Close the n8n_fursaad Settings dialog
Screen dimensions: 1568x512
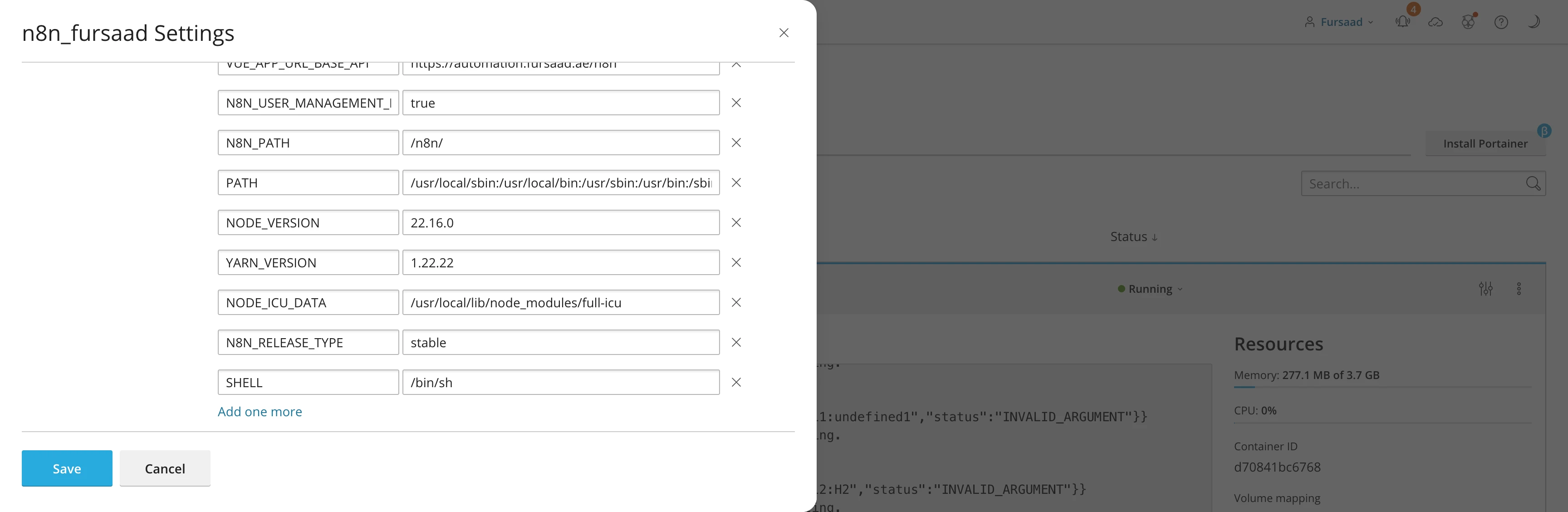point(784,33)
